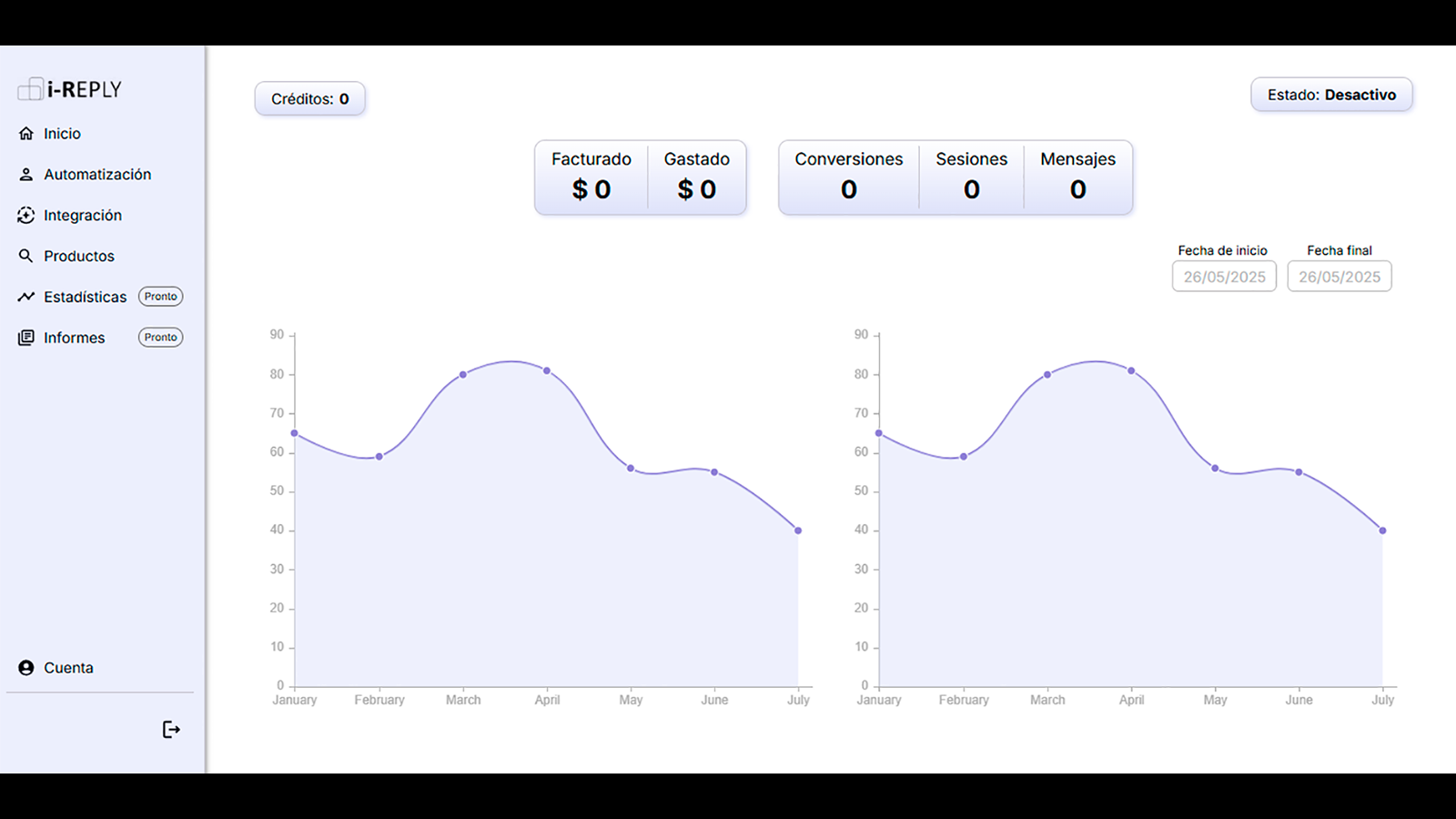Click the magnifier icon beside Productos

(x=26, y=257)
